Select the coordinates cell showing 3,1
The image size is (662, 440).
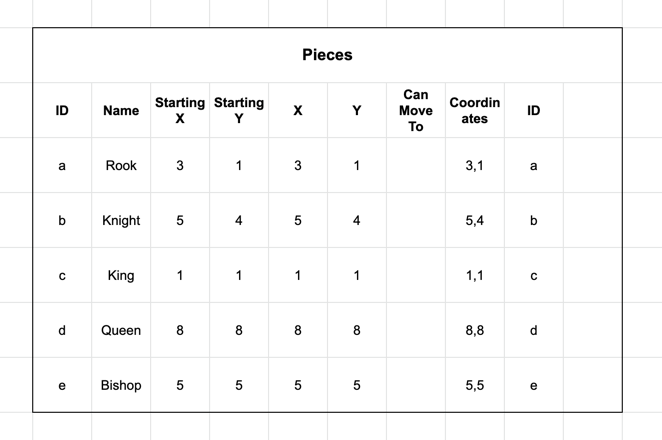click(x=475, y=165)
